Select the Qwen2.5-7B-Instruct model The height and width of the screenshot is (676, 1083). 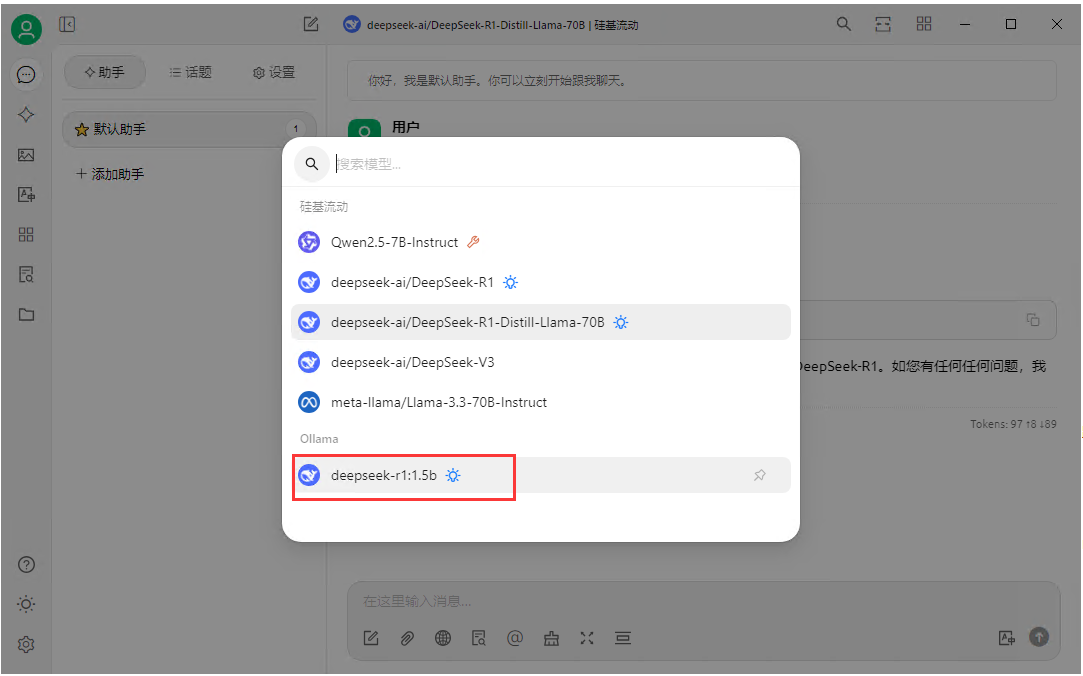tap(541, 242)
